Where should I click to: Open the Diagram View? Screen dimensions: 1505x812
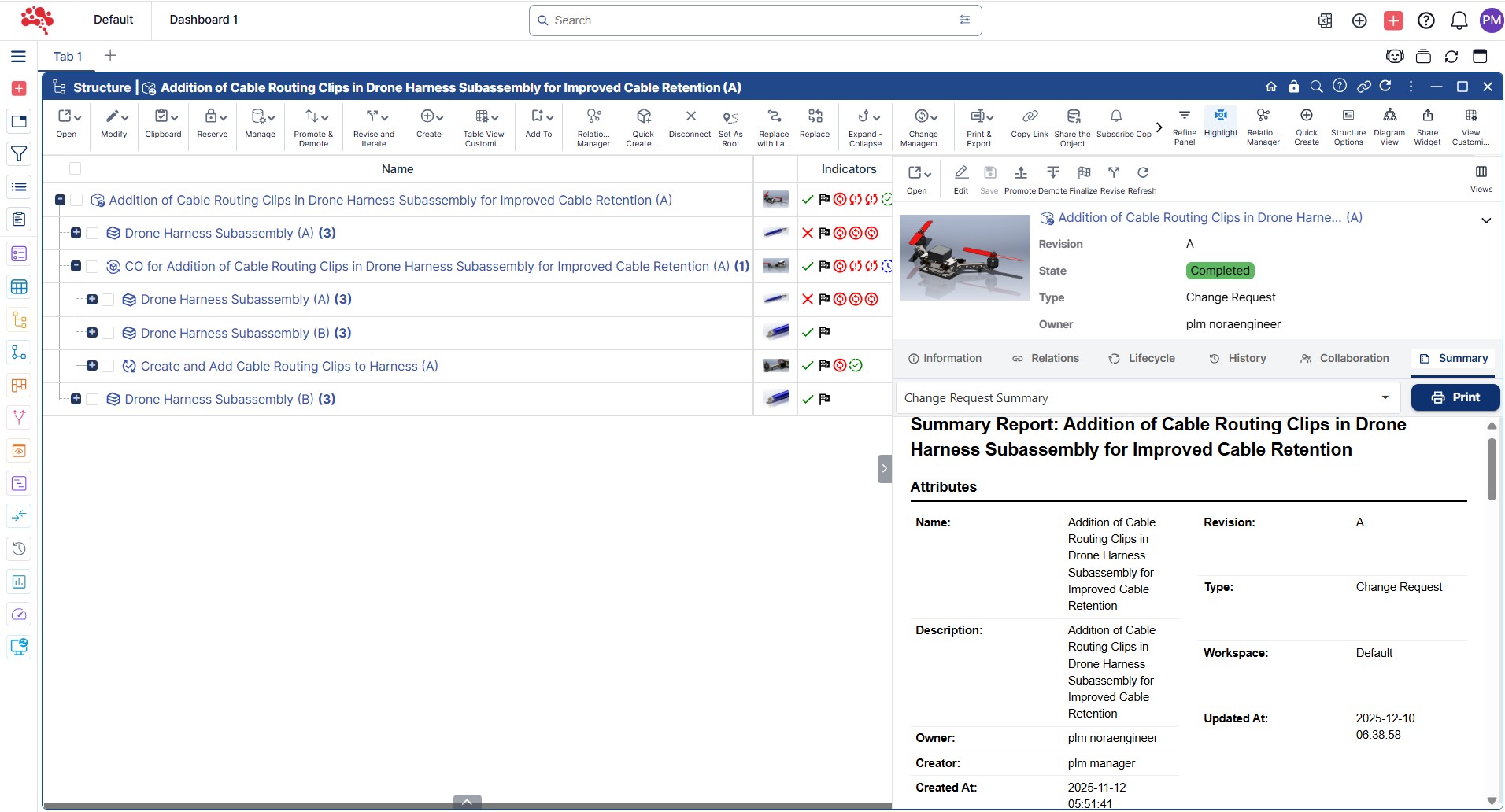pyautogui.click(x=1389, y=116)
